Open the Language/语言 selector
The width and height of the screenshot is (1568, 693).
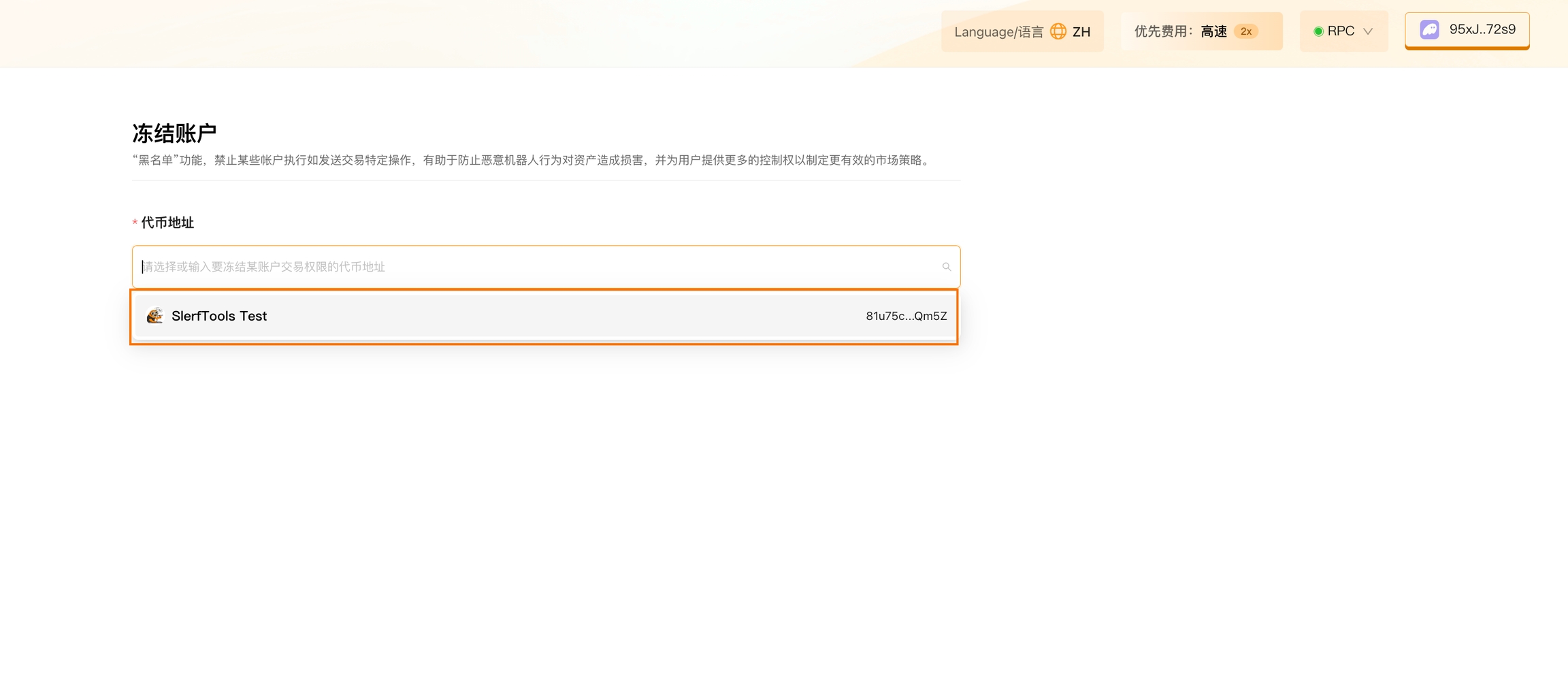1022,31
